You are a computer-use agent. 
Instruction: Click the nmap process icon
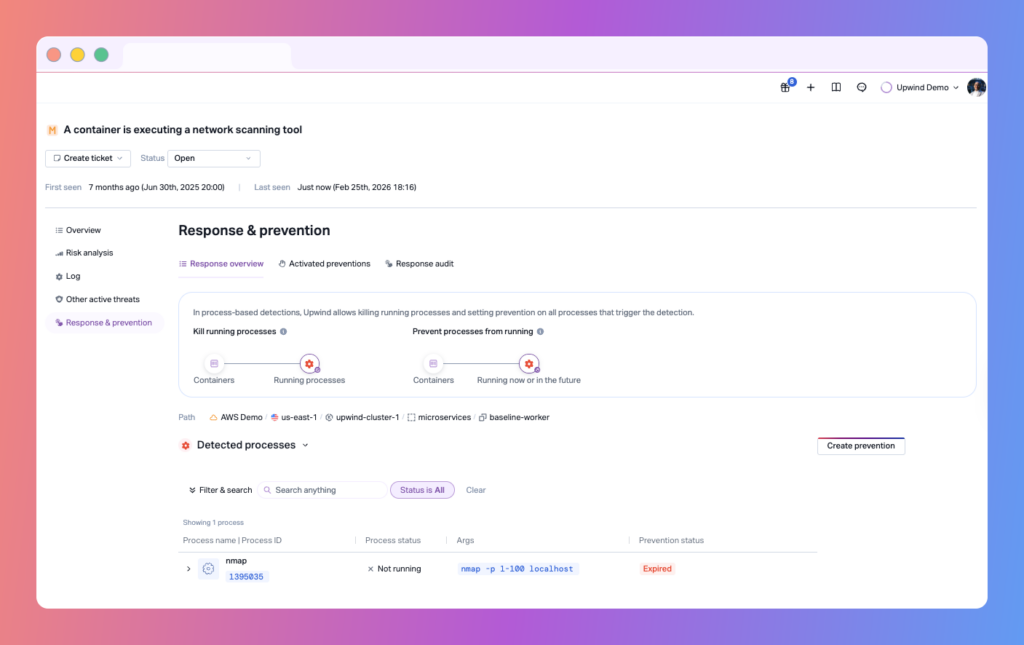point(208,568)
